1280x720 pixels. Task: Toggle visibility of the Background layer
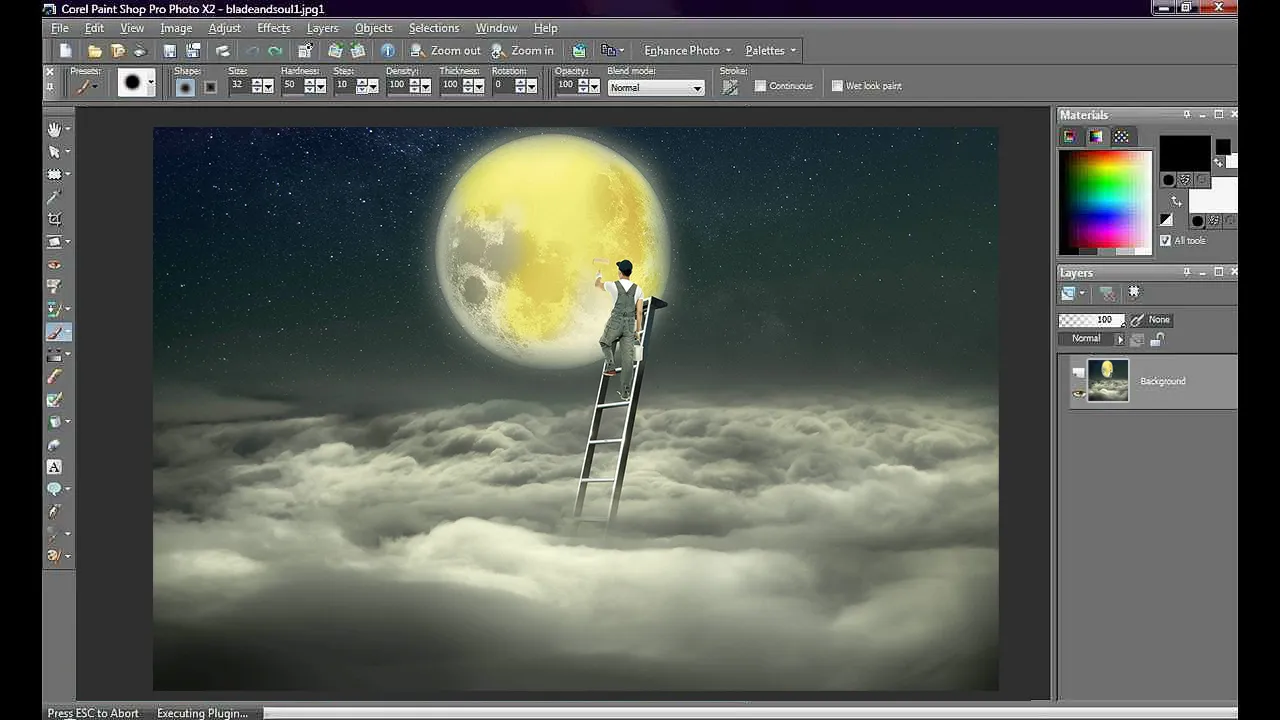point(1078,392)
